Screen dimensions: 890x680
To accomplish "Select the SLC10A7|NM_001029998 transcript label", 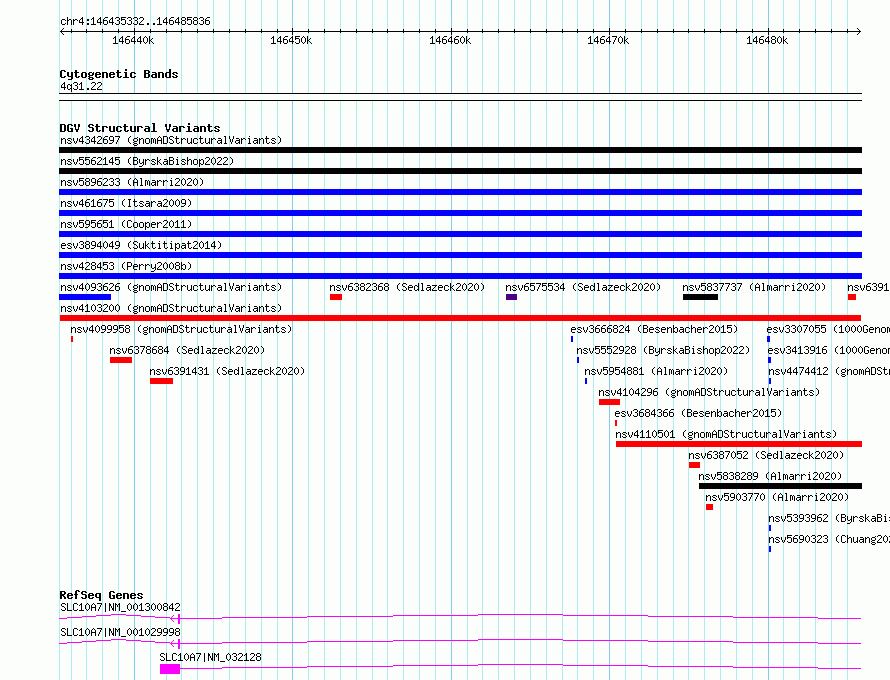I will tap(120, 632).
